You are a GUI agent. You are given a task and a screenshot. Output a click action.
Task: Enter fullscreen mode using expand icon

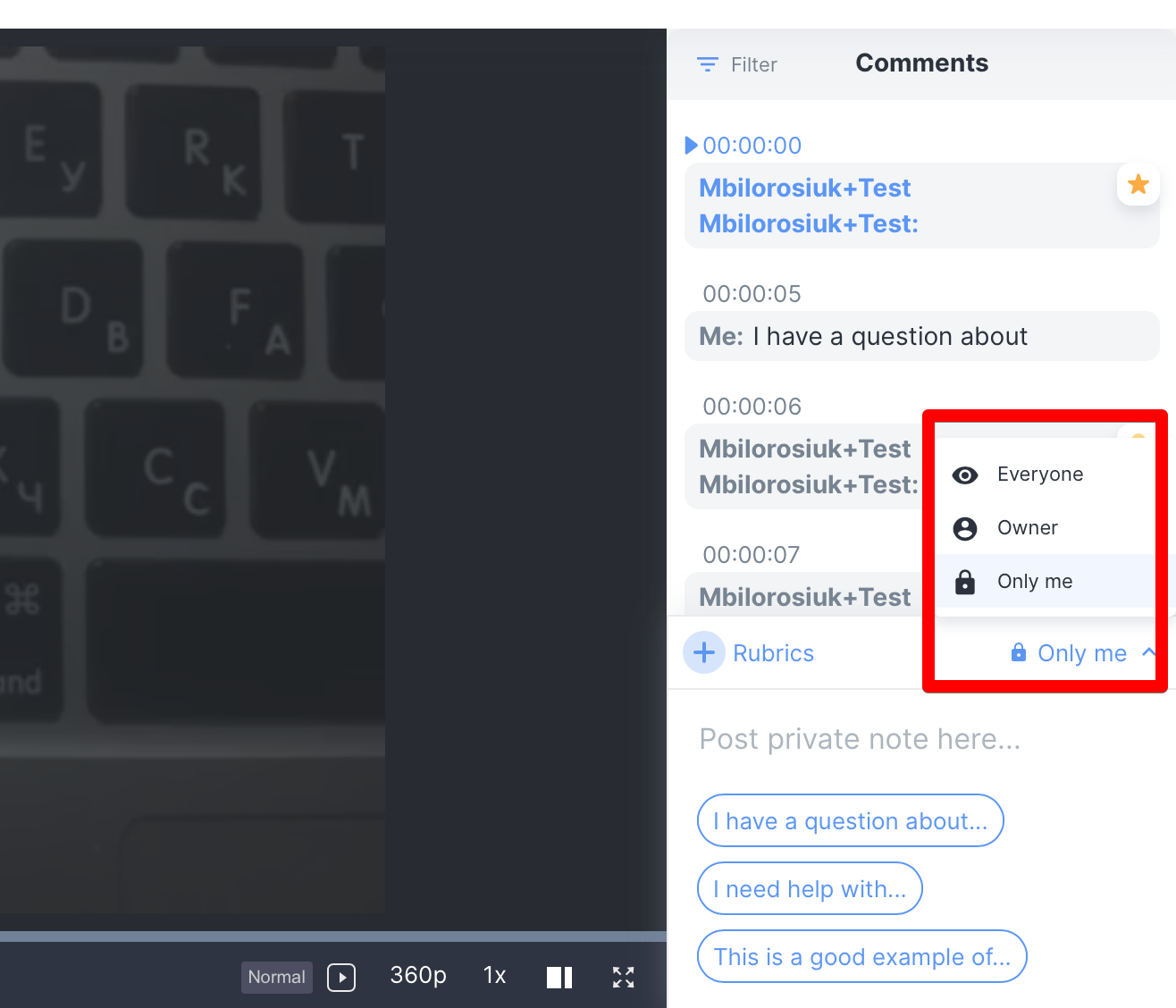(x=623, y=977)
